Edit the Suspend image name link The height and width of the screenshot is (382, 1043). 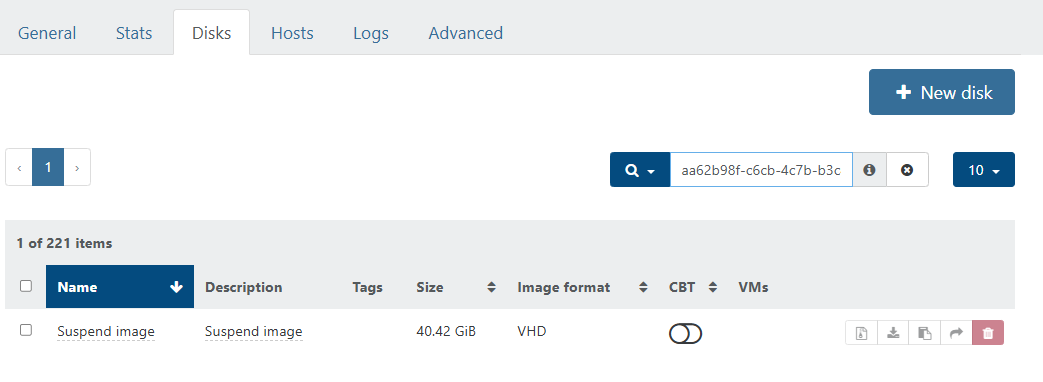coord(106,331)
